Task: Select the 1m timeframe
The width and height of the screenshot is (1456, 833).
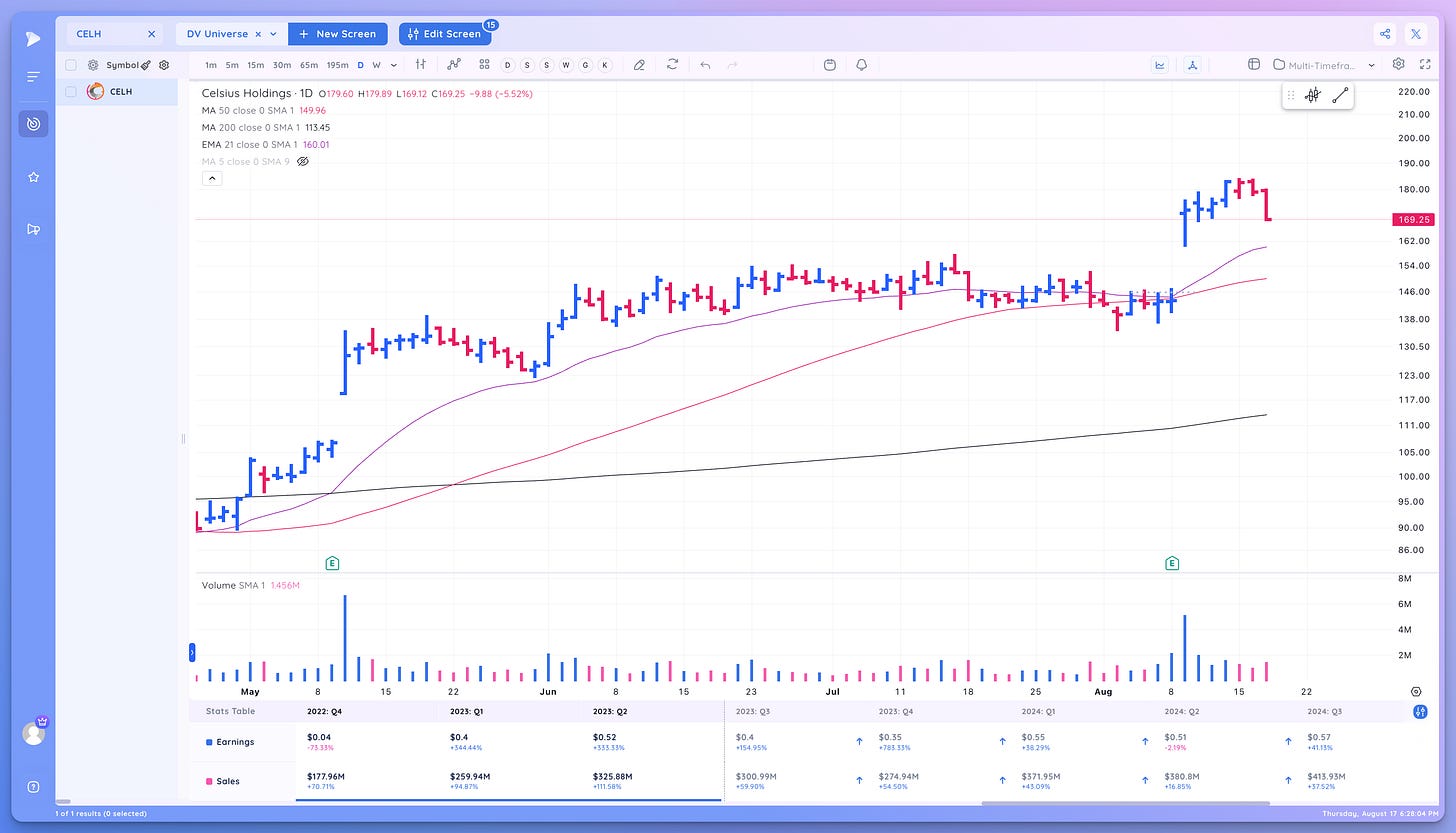Action: pyautogui.click(x=210, y=65)
